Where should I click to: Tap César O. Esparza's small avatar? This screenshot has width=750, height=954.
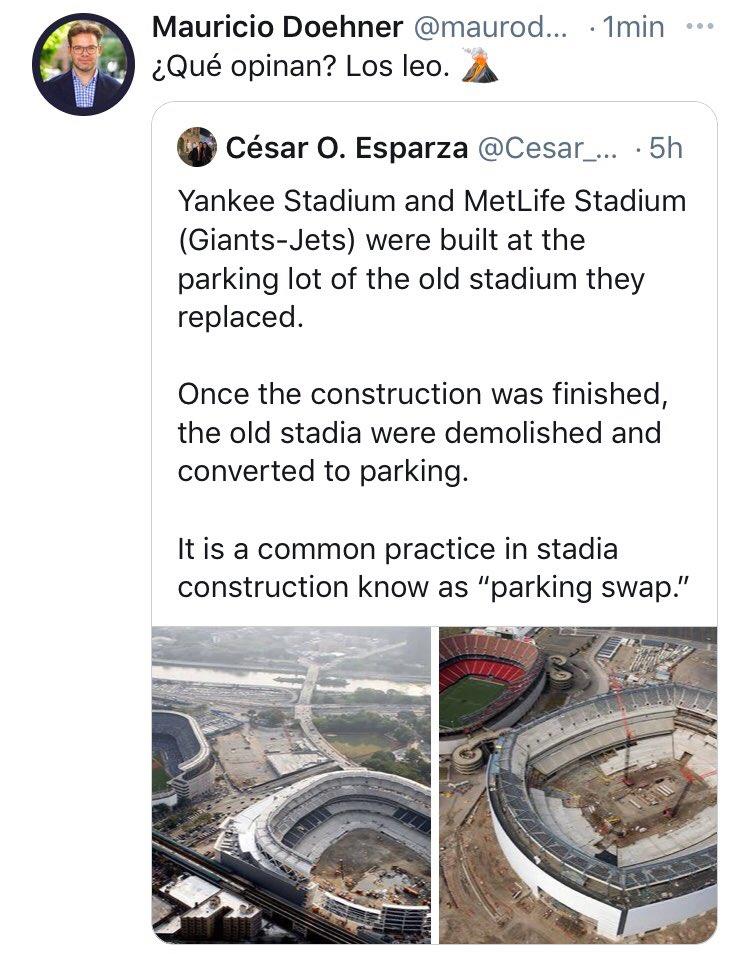pyautogui.click(x=196, y=147)
